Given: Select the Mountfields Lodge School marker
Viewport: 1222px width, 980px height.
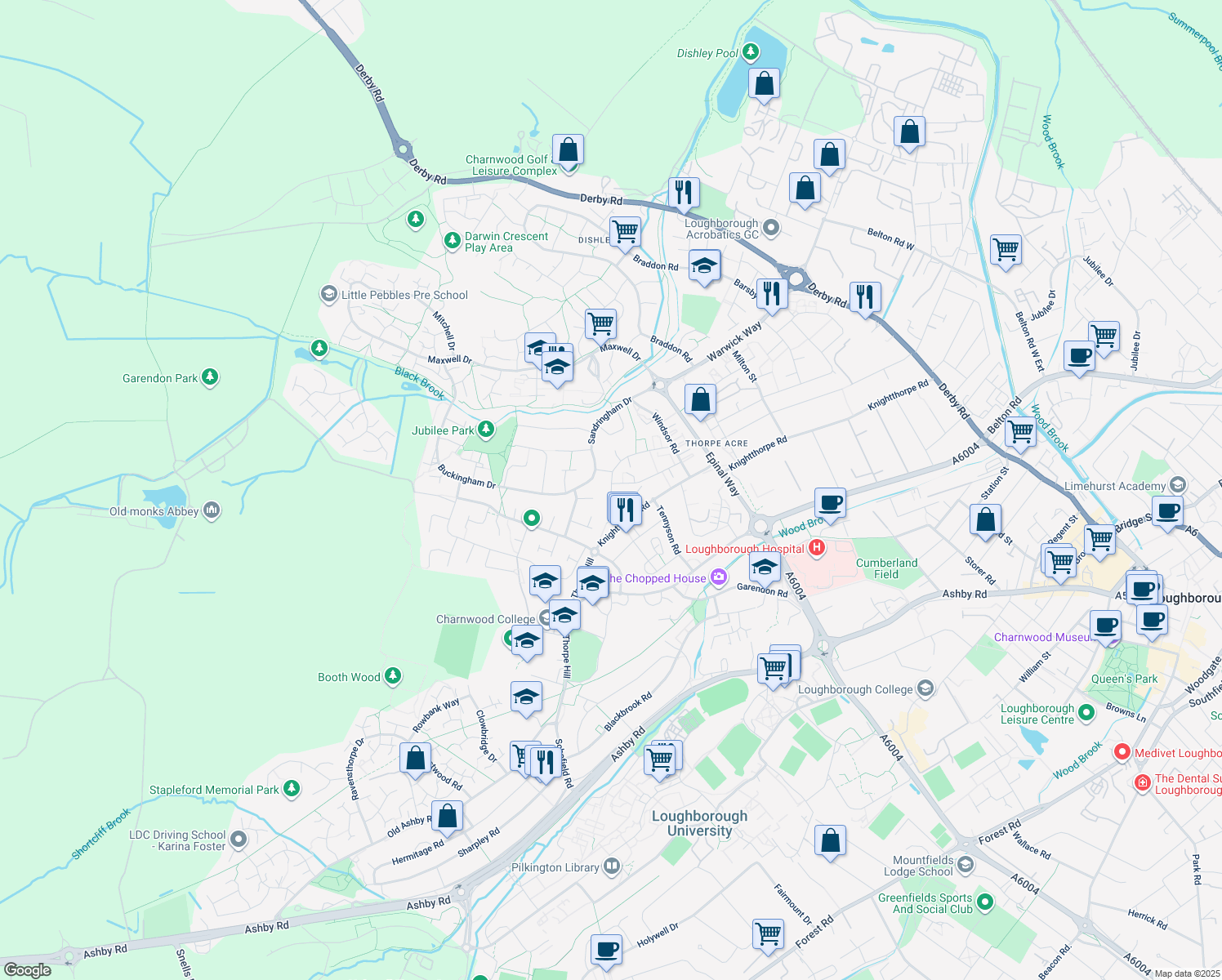Looking at the screenshot, I should [966, 865].
